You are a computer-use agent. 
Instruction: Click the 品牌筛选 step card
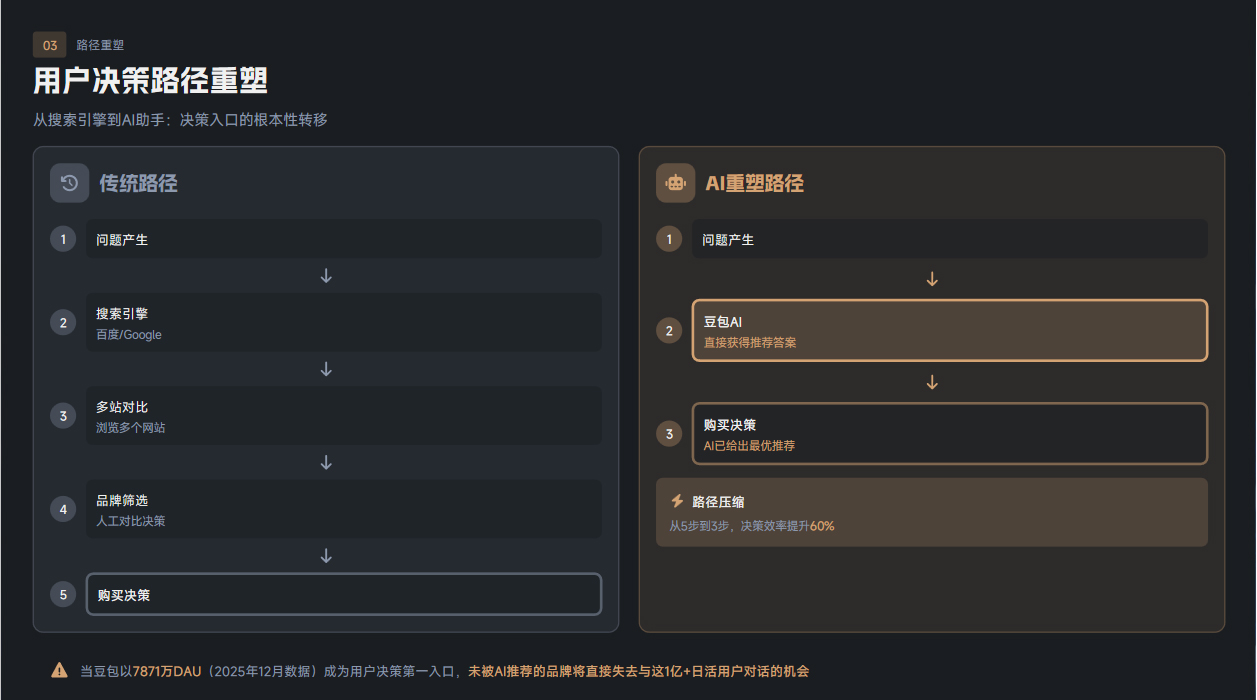(x=343, y=509)
